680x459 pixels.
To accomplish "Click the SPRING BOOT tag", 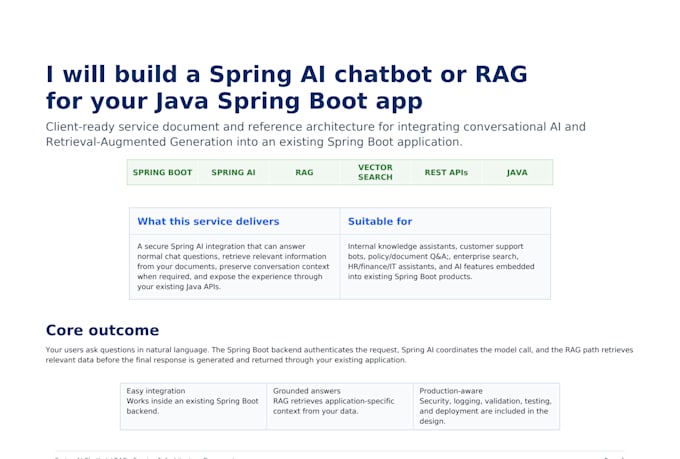I will click(x=162, y=172).
